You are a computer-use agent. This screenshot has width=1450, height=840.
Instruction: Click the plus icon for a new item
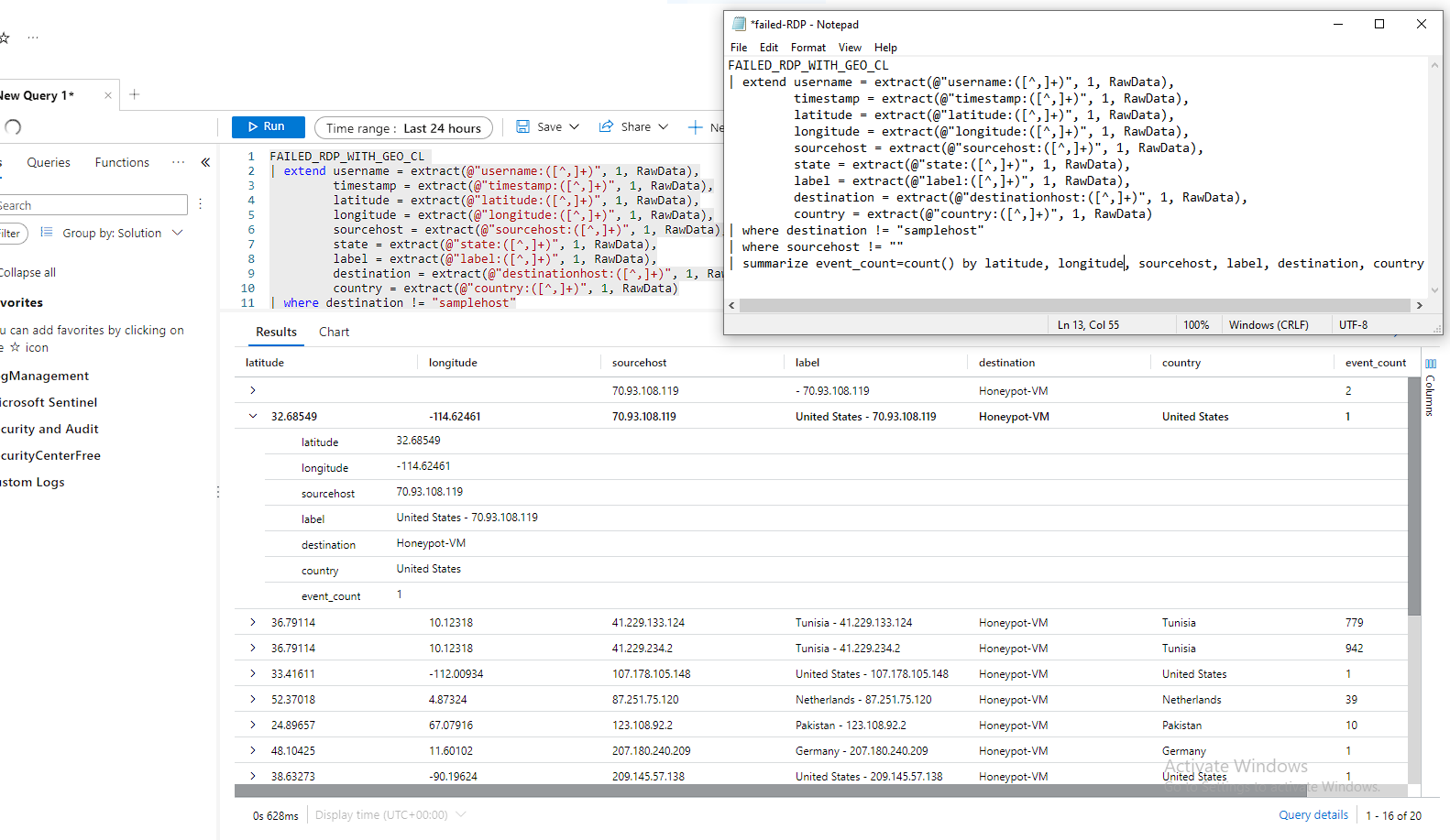696,127
